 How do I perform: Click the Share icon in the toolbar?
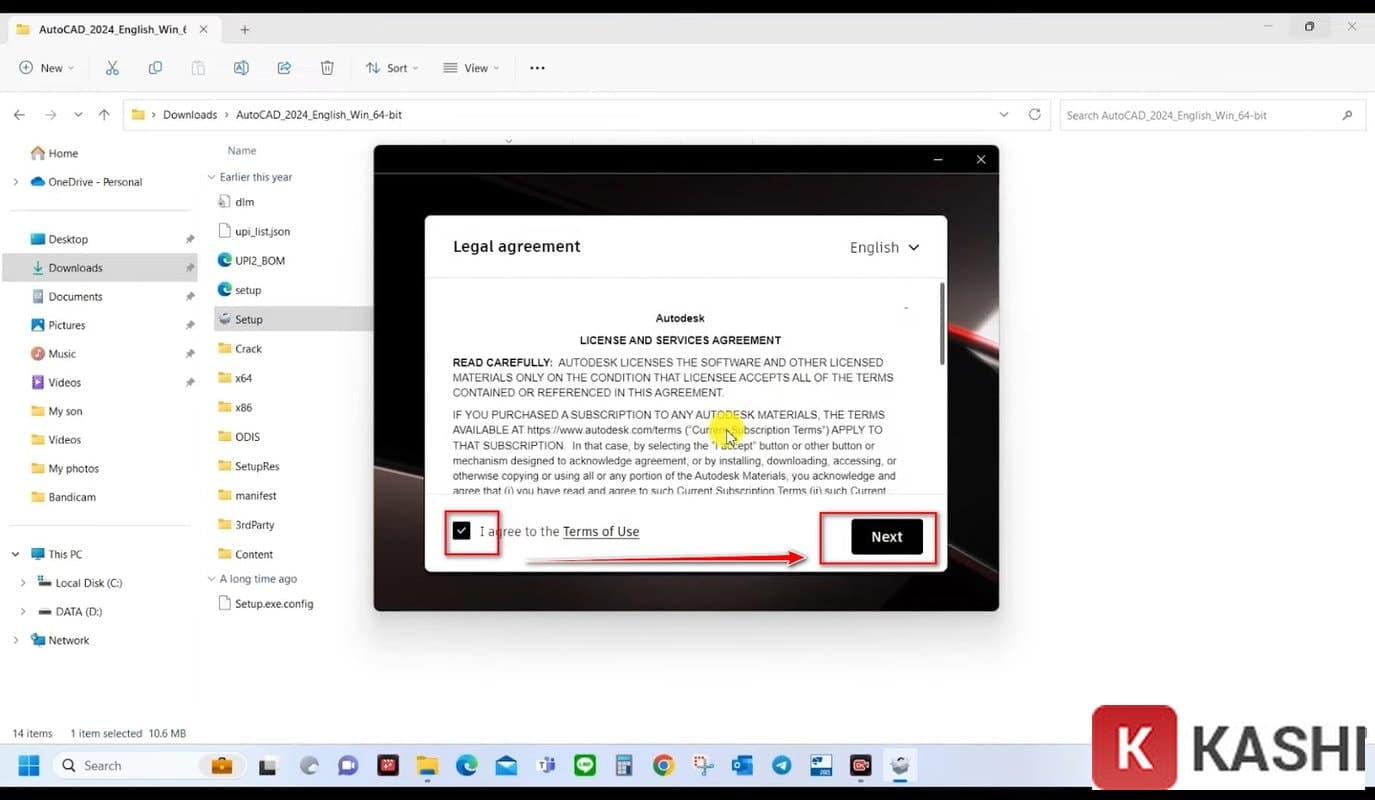coord(284,68)
